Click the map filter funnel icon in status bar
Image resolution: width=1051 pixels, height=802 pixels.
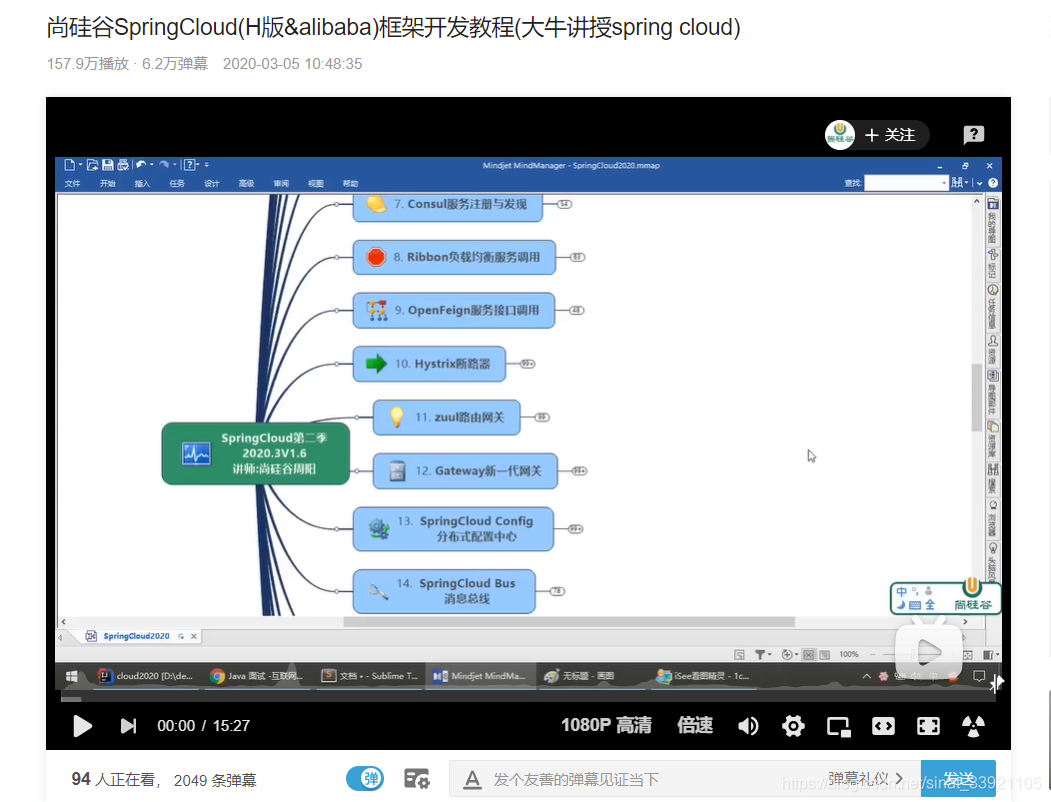[761, 655]
